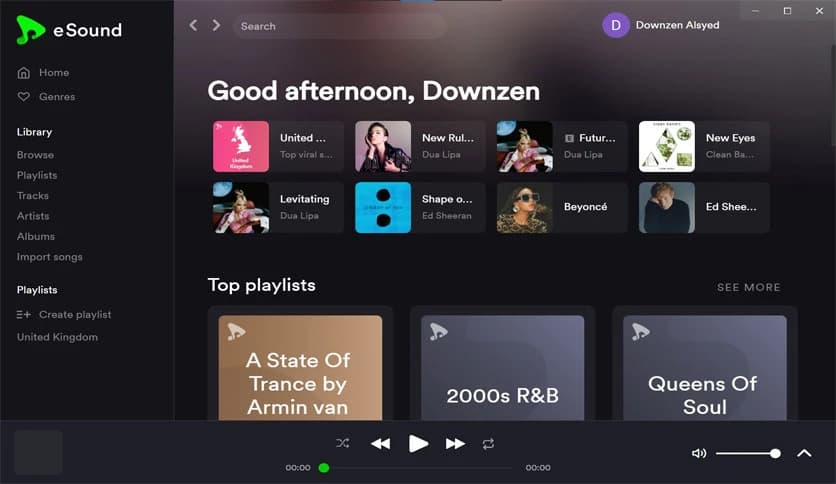Open the Ed Sheeran artist card
The image size is (836, 484).
click(704, 207)
